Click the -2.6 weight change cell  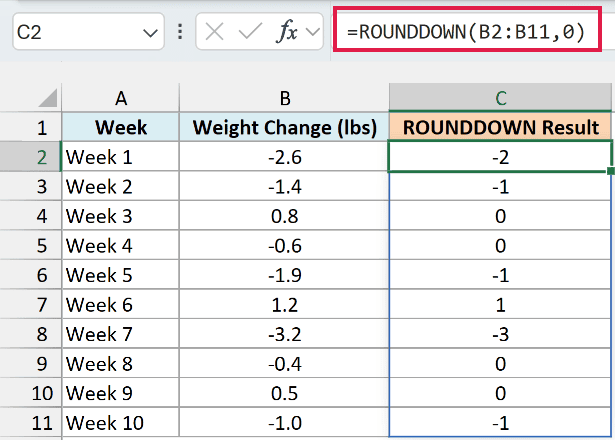(284, 156)
